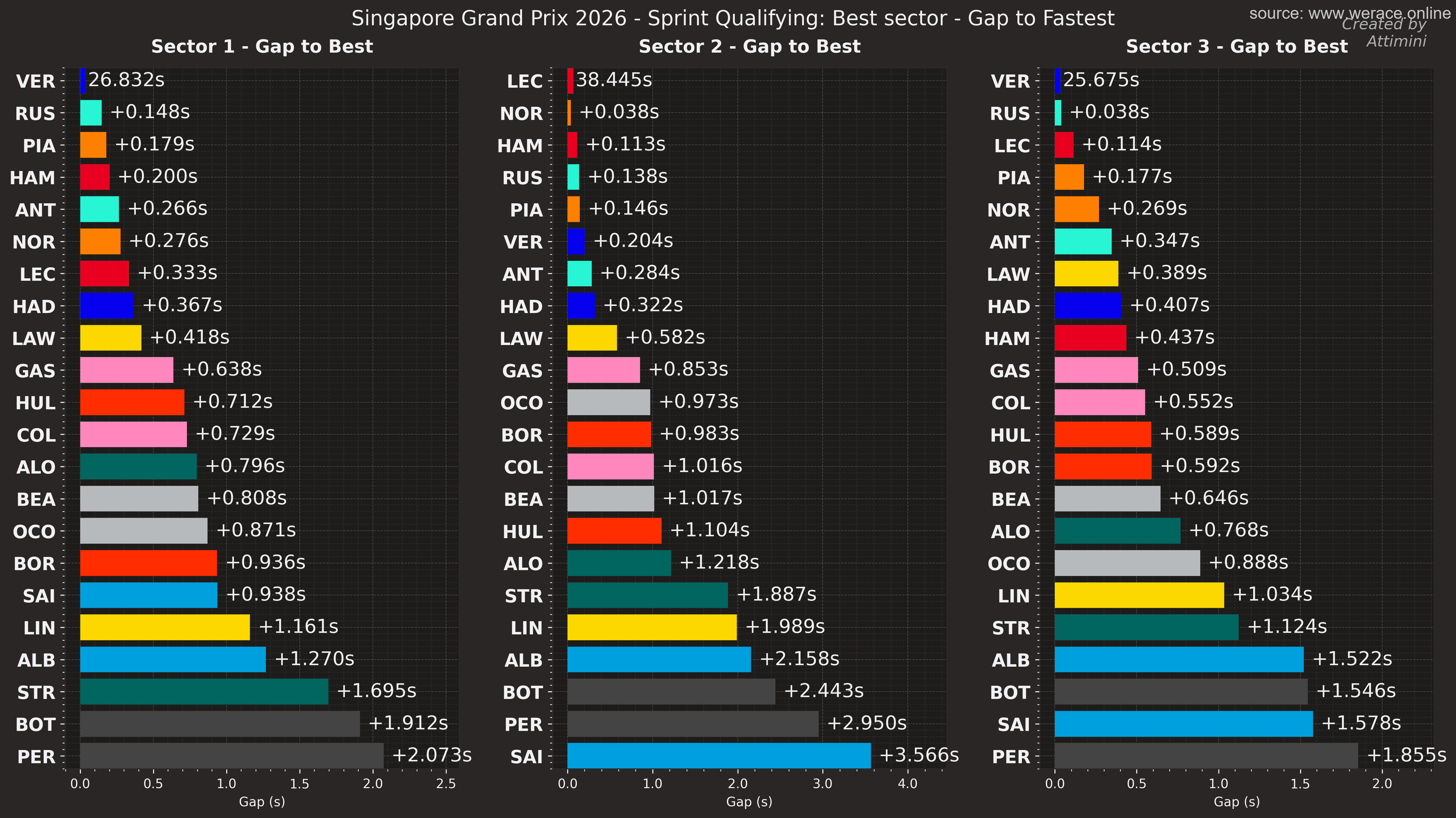Click the ALO driver label in Sector 1
This screenshot has width=1456, height=818.
36,467
